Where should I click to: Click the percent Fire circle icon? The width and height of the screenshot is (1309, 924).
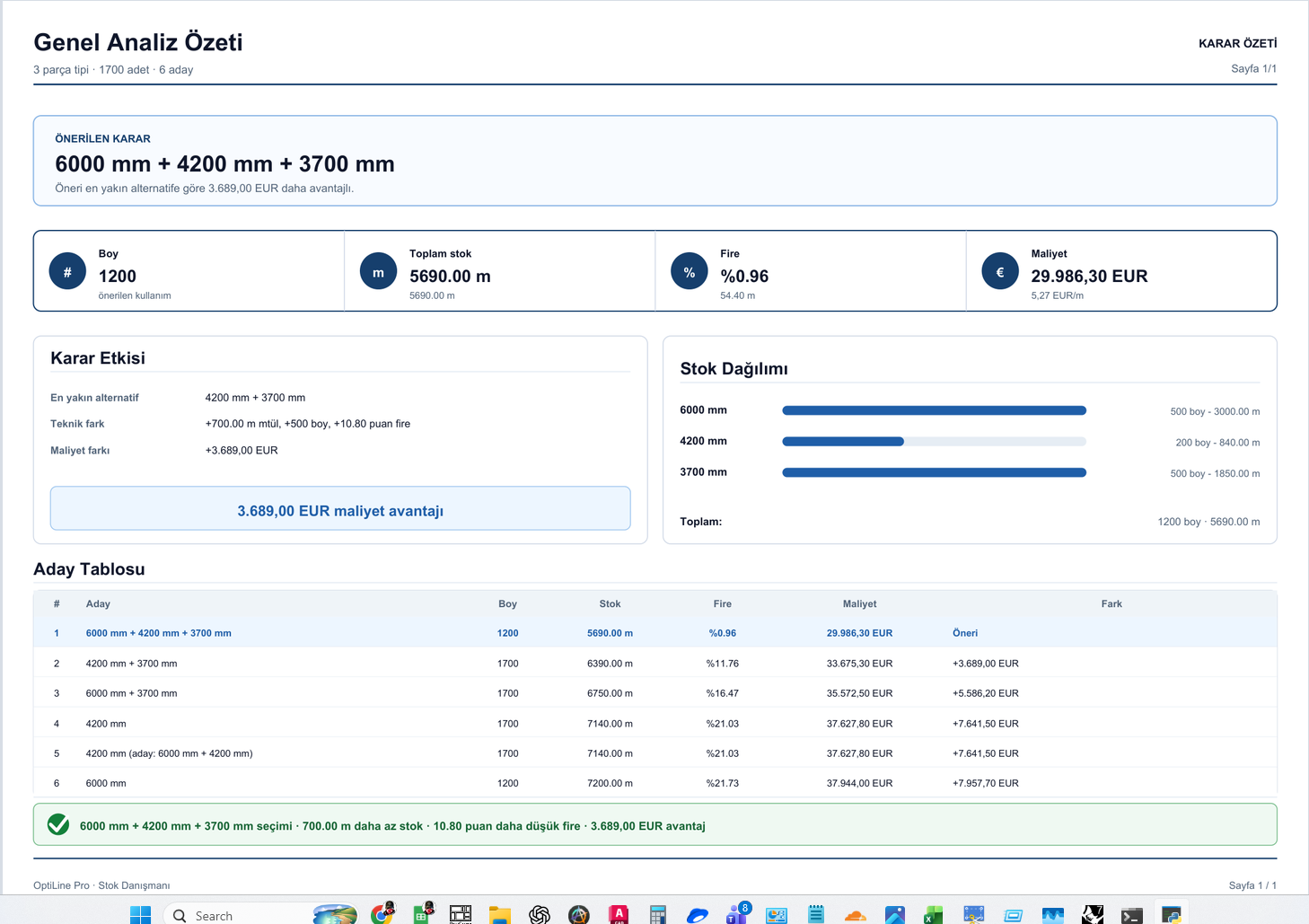tap(690, 271)
